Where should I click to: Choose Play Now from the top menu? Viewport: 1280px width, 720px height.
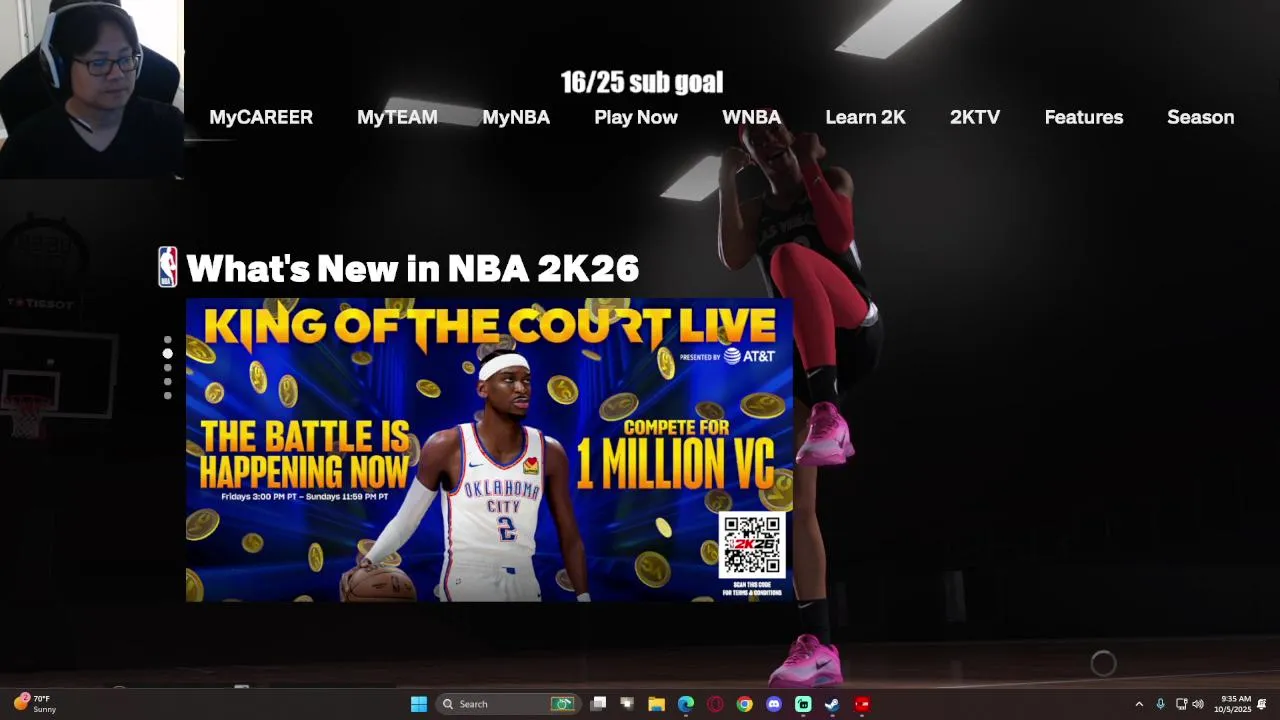click(636, 117)
